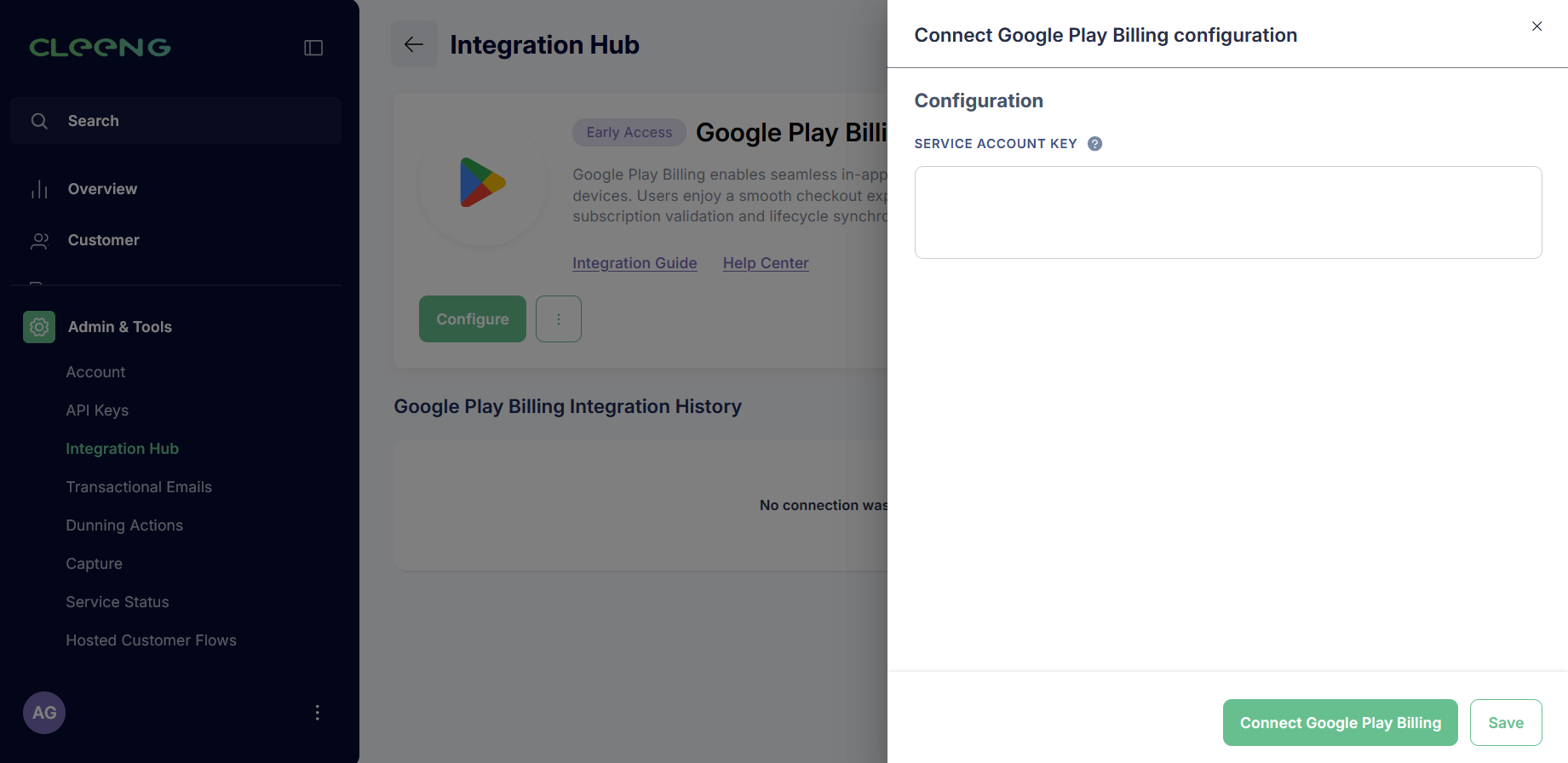Click the Customer people icon
Image resolution: width=1568 pixels, height=763 pixels.
click(39, 241)
